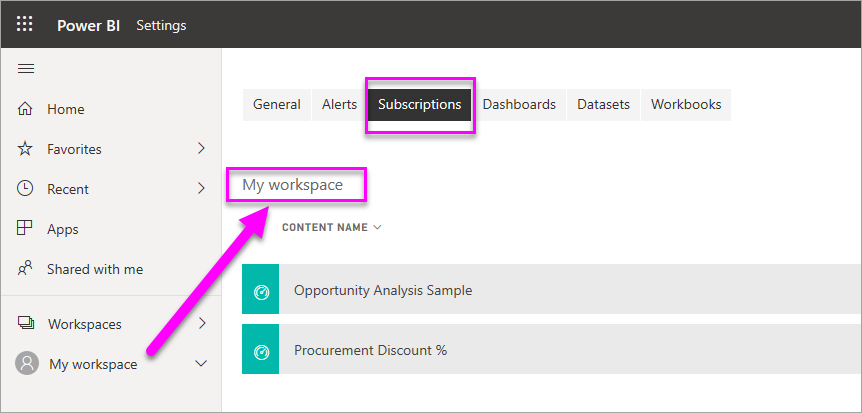
Task: Sort by the CONTENT NAME column header
Action: tap(325, 227)
